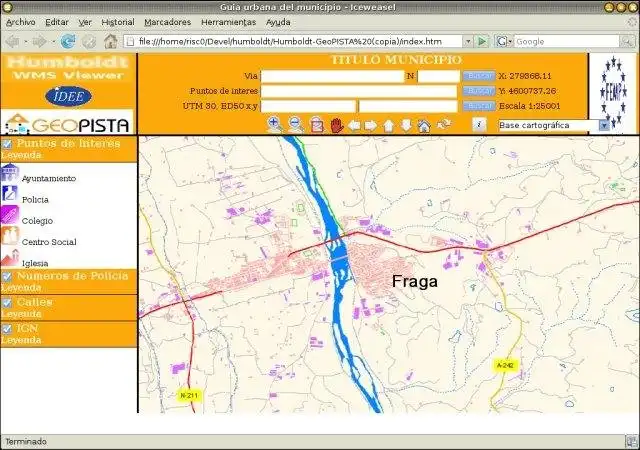Click the Via street name field

[x=332, y=76]
